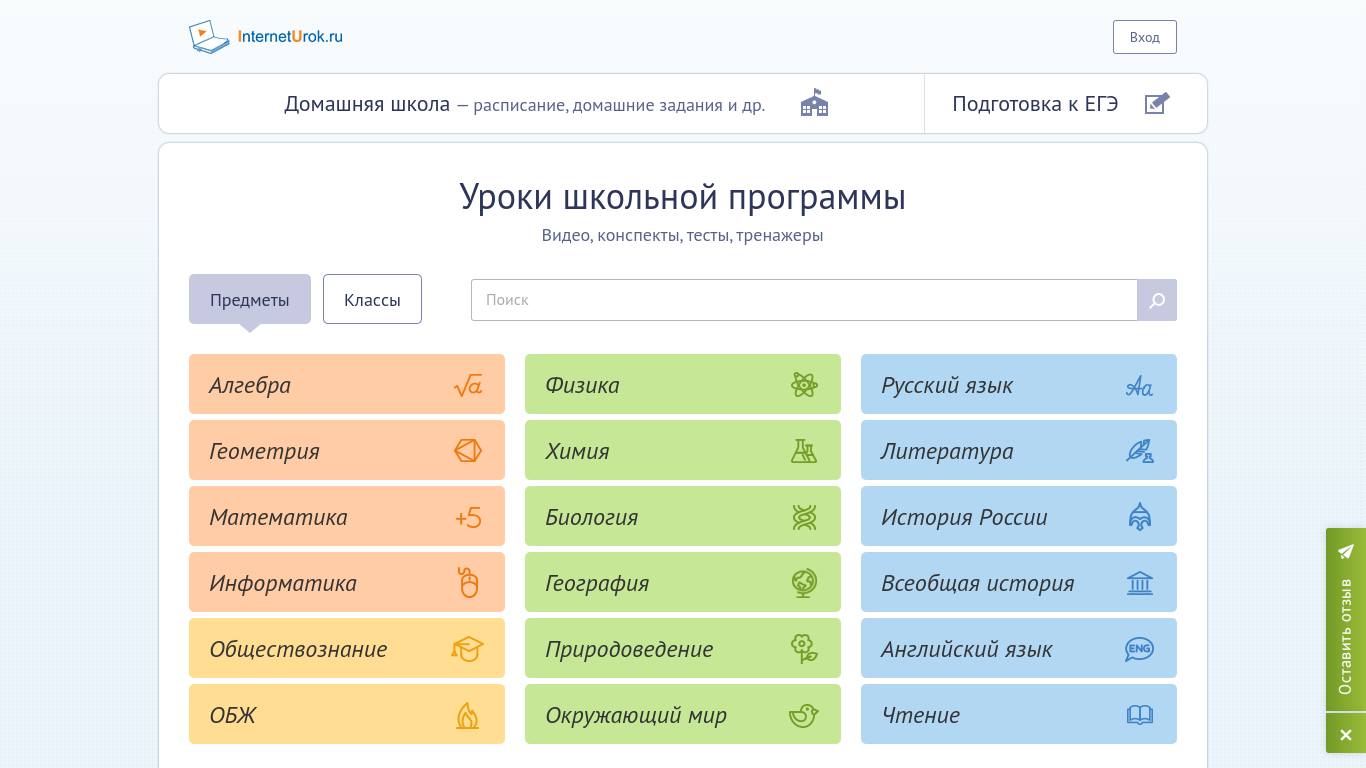The image size is (1366, 768).
Task: Click the square root icon in Алгебра
Action: point(467,385)
